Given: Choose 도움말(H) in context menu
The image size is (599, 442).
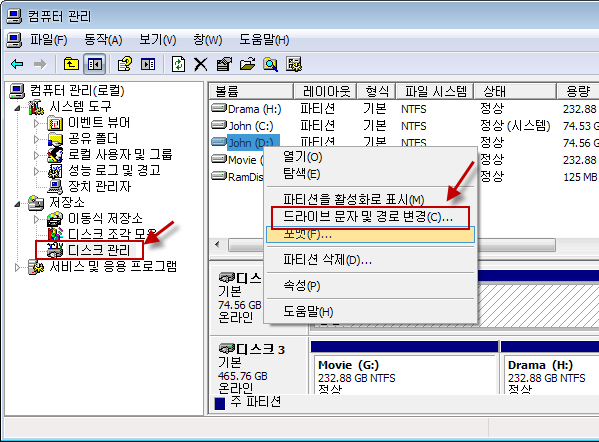Looking at the screenshot, I should (x=371, y=312).
